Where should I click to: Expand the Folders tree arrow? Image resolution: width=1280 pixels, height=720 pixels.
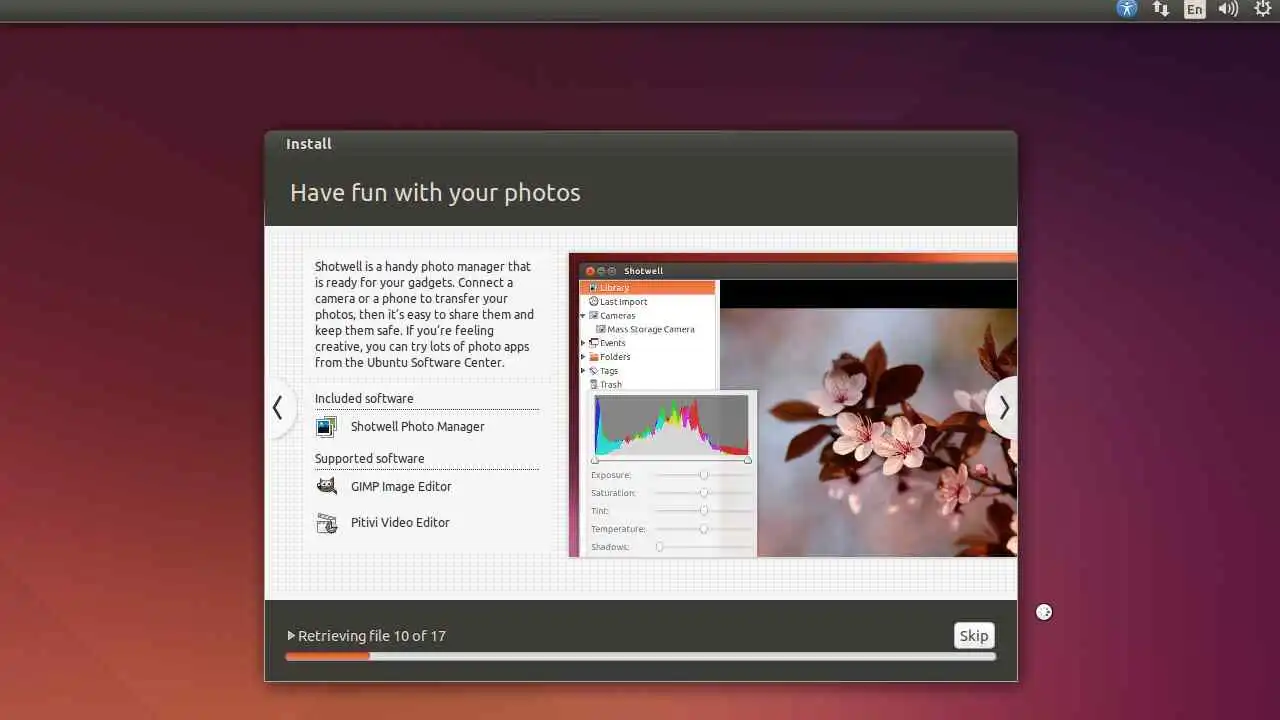pyautogui.click(x=583, y=357)
